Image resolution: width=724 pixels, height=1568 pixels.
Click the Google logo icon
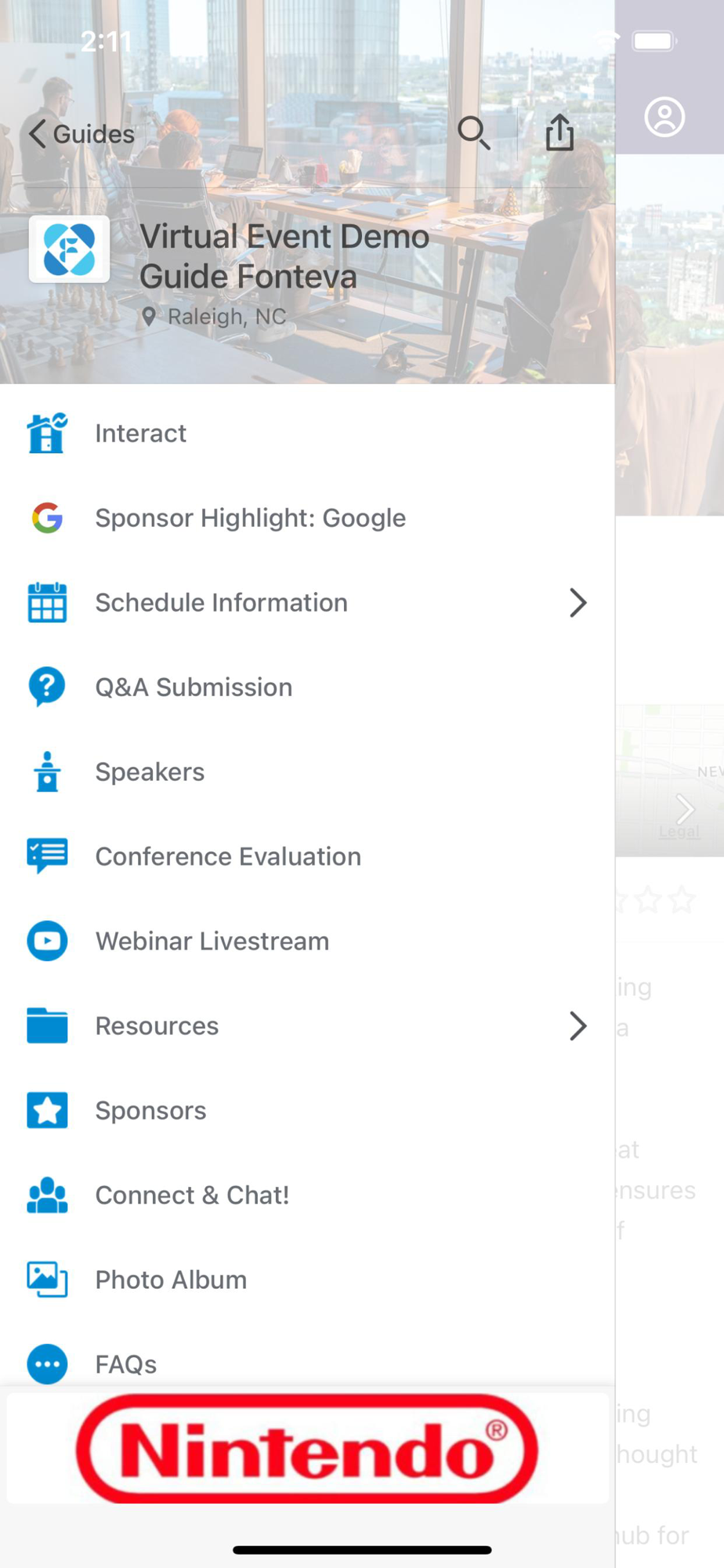click(47, 518)
